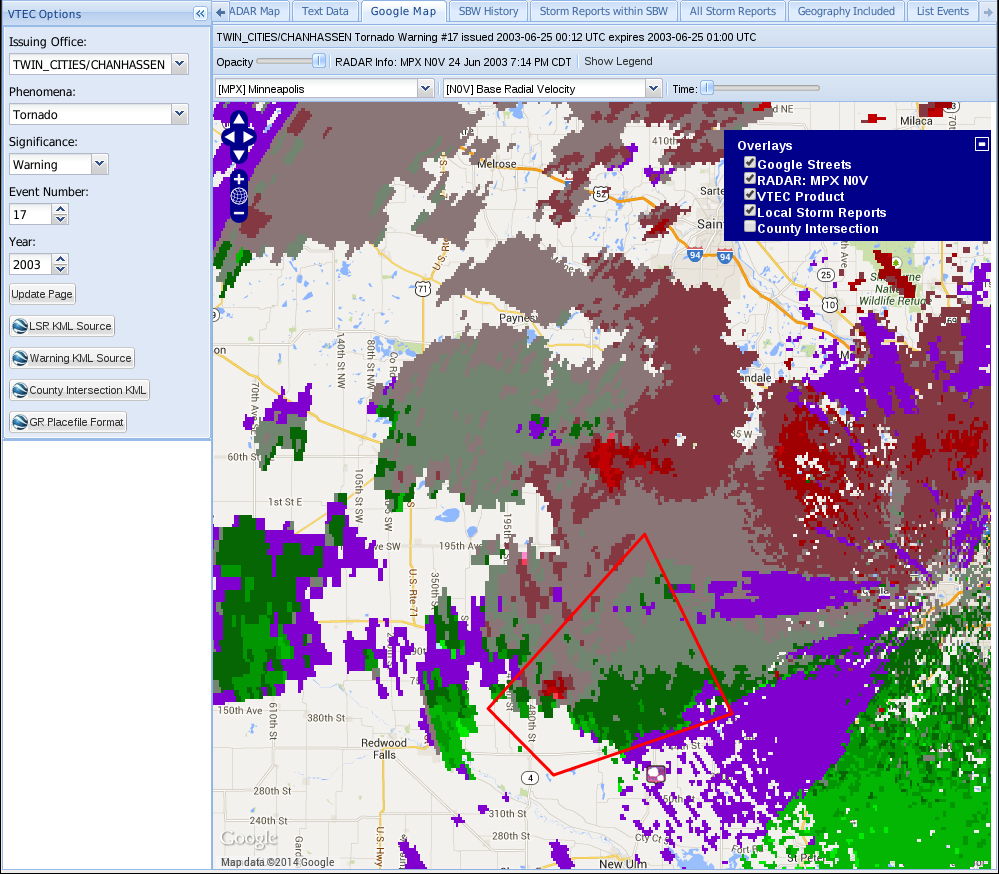Open the Phenomena dropdown
Viewport: 999px width, 874px height.
(180, 114)
